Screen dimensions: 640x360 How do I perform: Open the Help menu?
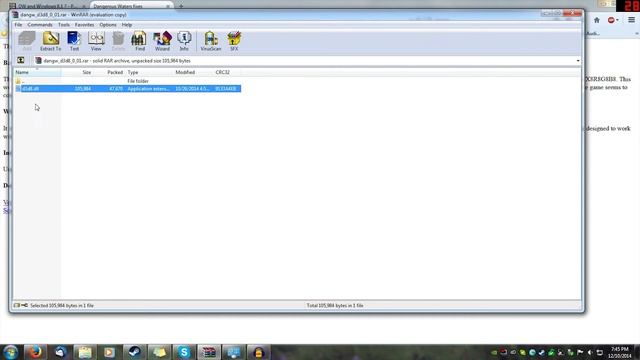tap(127, 25)
